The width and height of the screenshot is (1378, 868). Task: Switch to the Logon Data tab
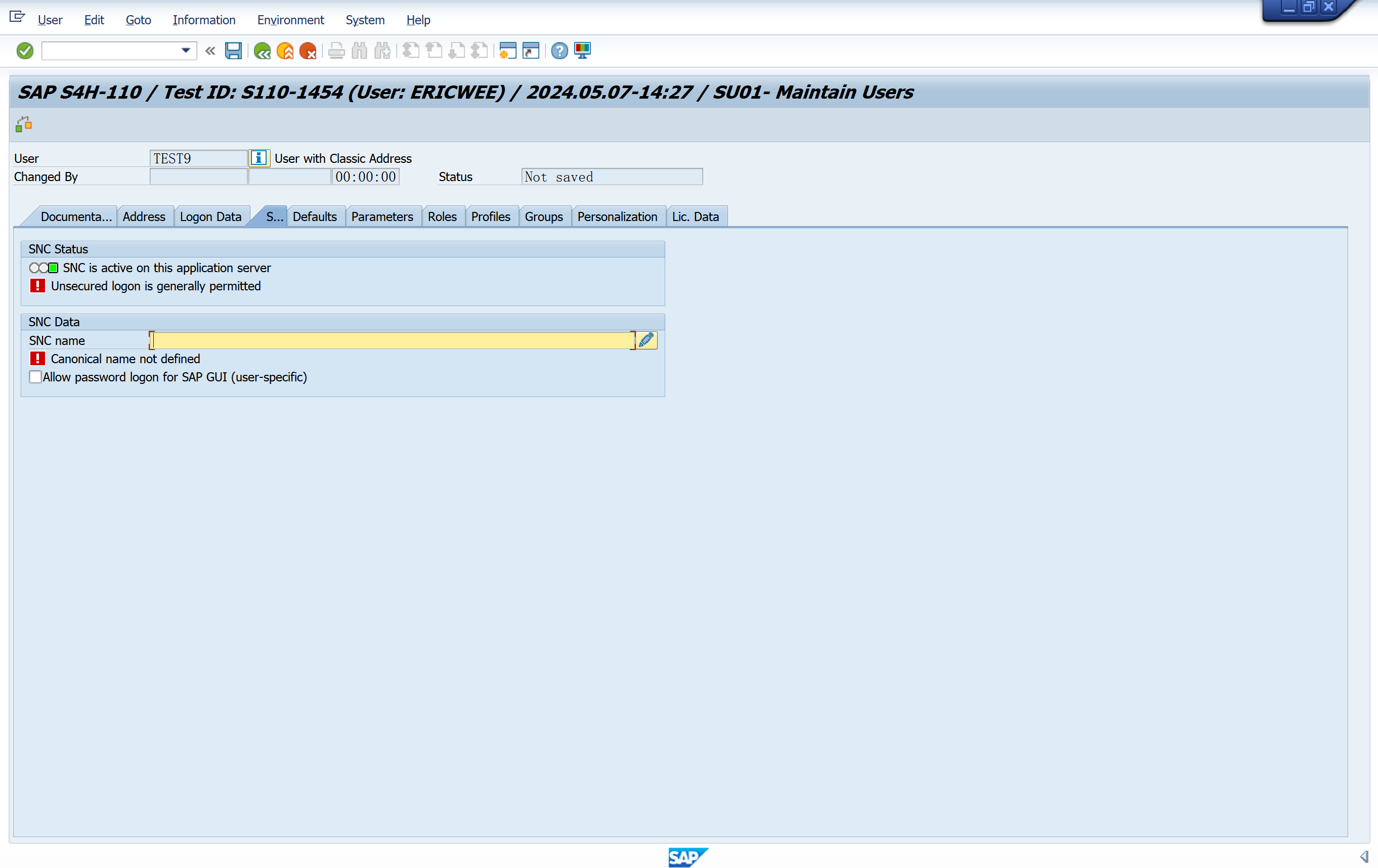210,217
